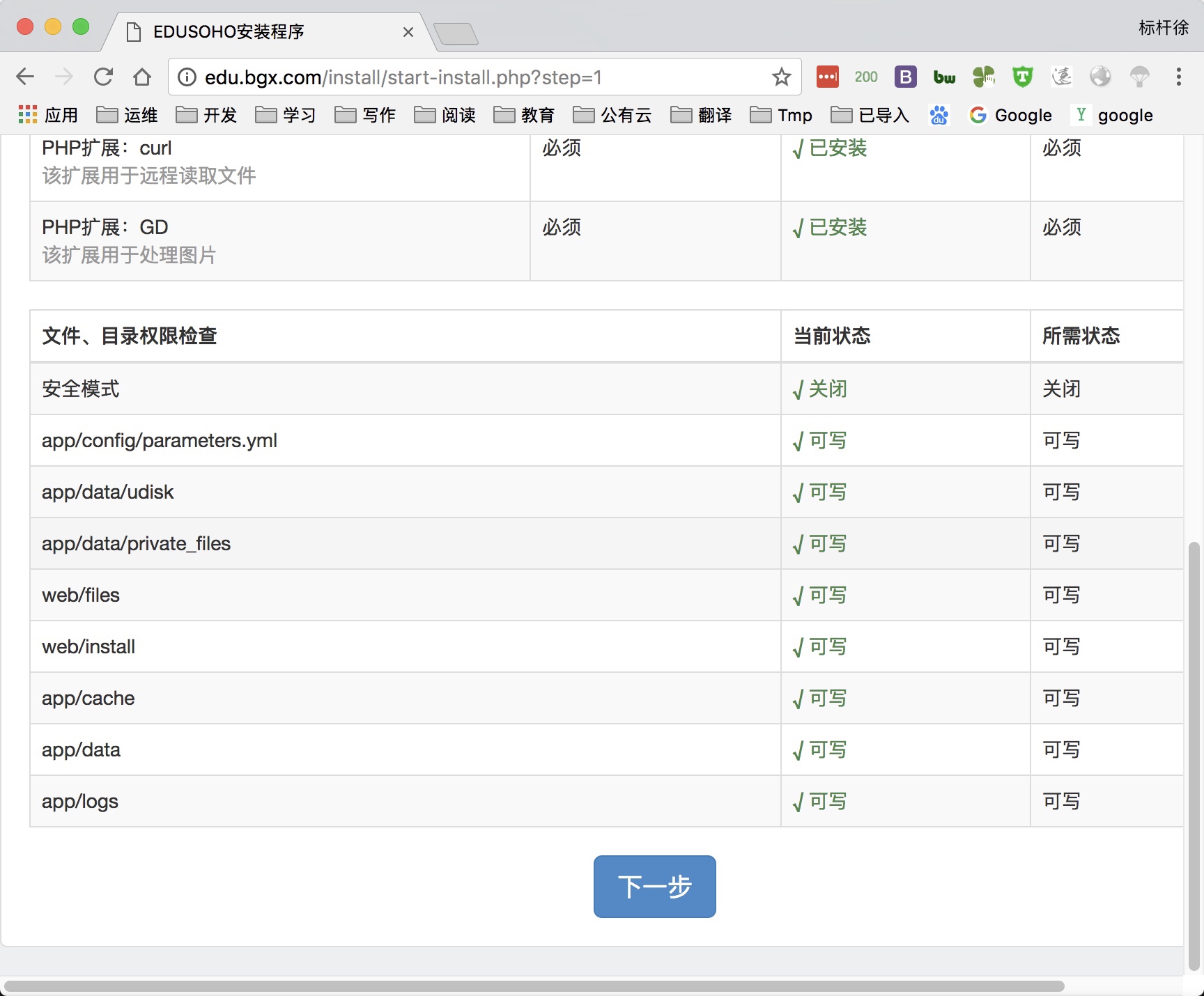Select the web/files row text
1204x996 pixels.
[x=81, y=596]
